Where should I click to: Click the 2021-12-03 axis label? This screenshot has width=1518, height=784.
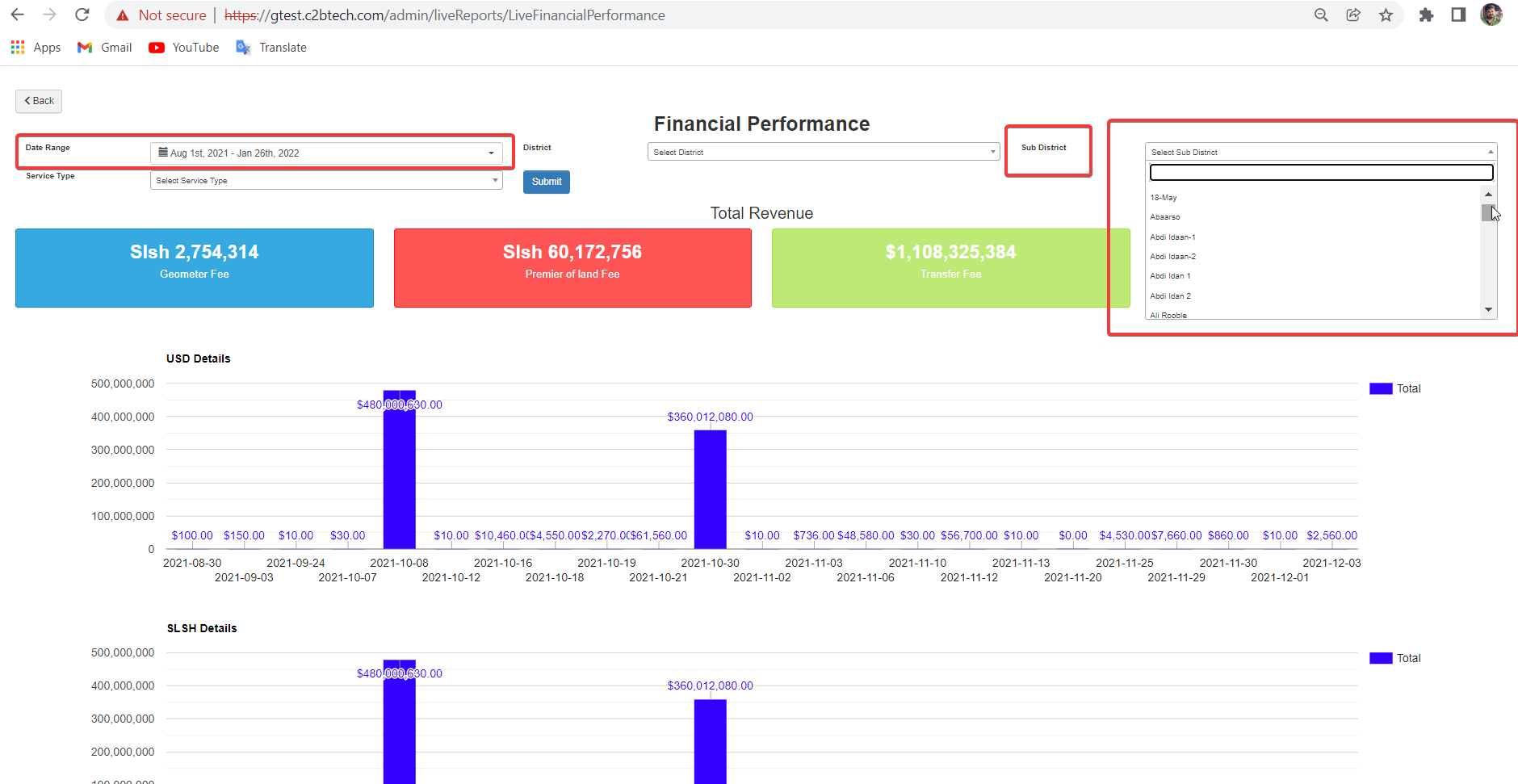click(x=1331, y=563)
